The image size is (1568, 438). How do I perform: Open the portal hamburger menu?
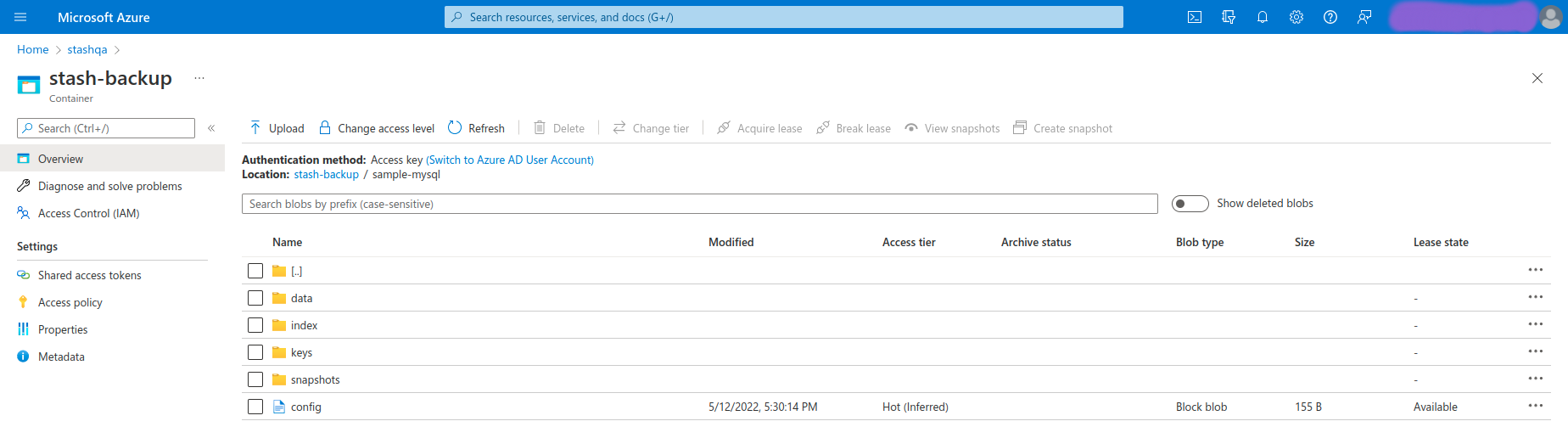[20, 17]
